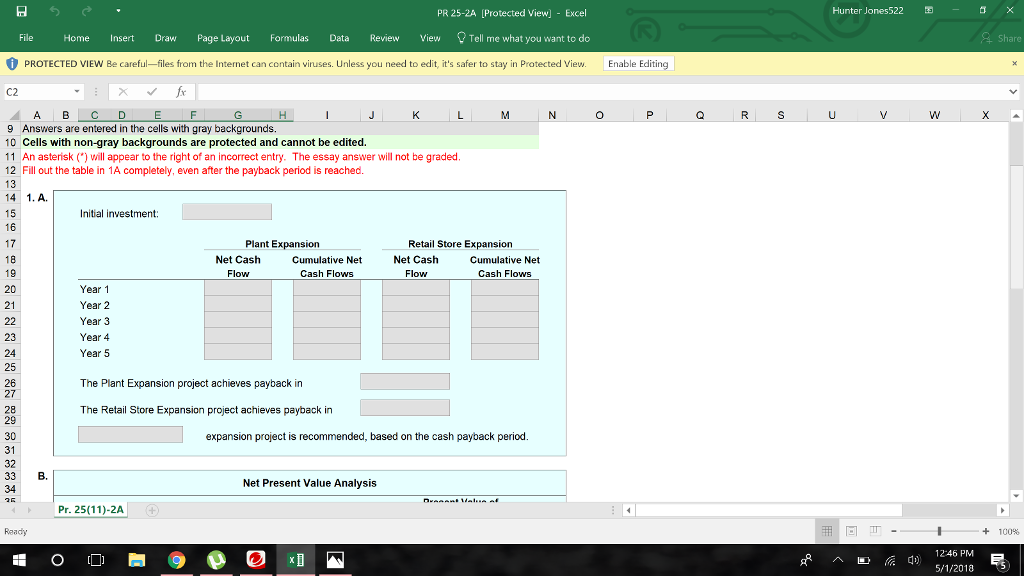Screen dimensions: 1024x576
Task: Click the zoom in plus button
Action: click(x=985, y=532)
